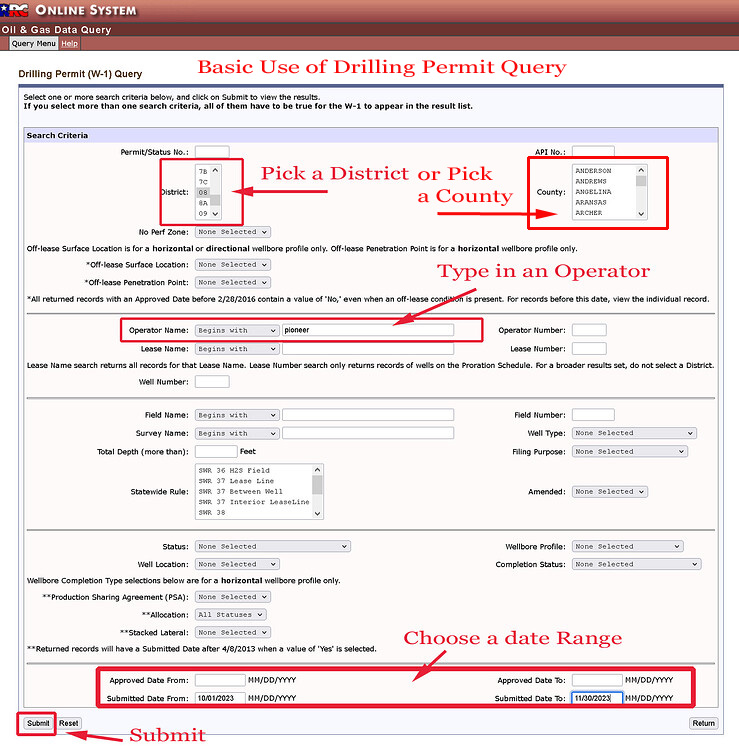
Task: Expand the Filing Purpose dropdown
Action: 630,452
